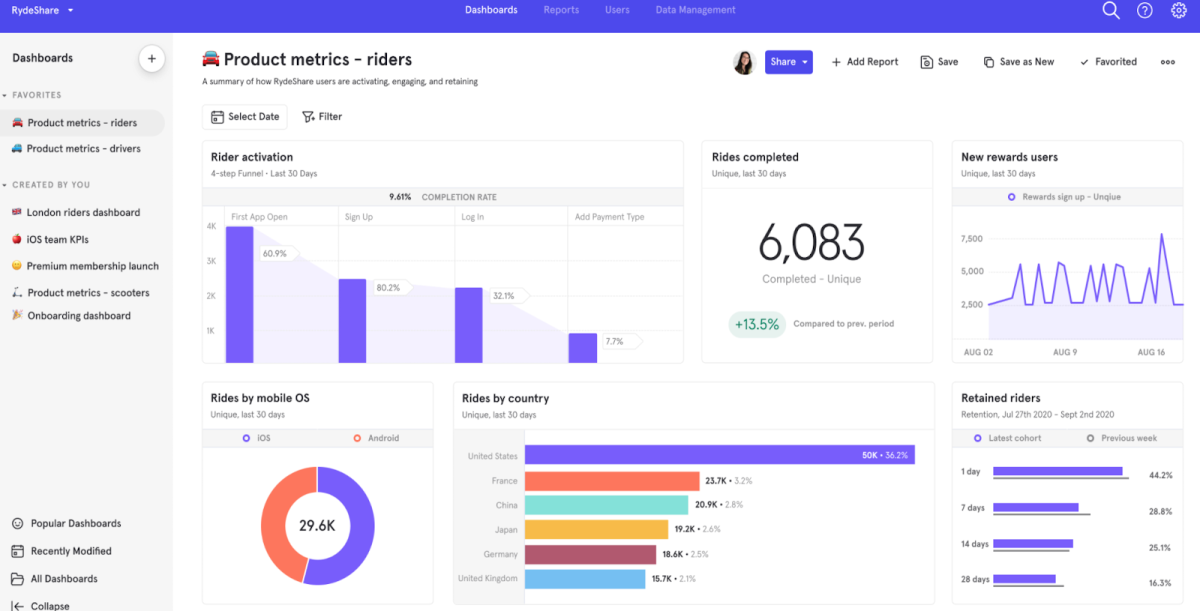Switch to the Reports tab
The image size is (1200, 611).
[561, 10]
